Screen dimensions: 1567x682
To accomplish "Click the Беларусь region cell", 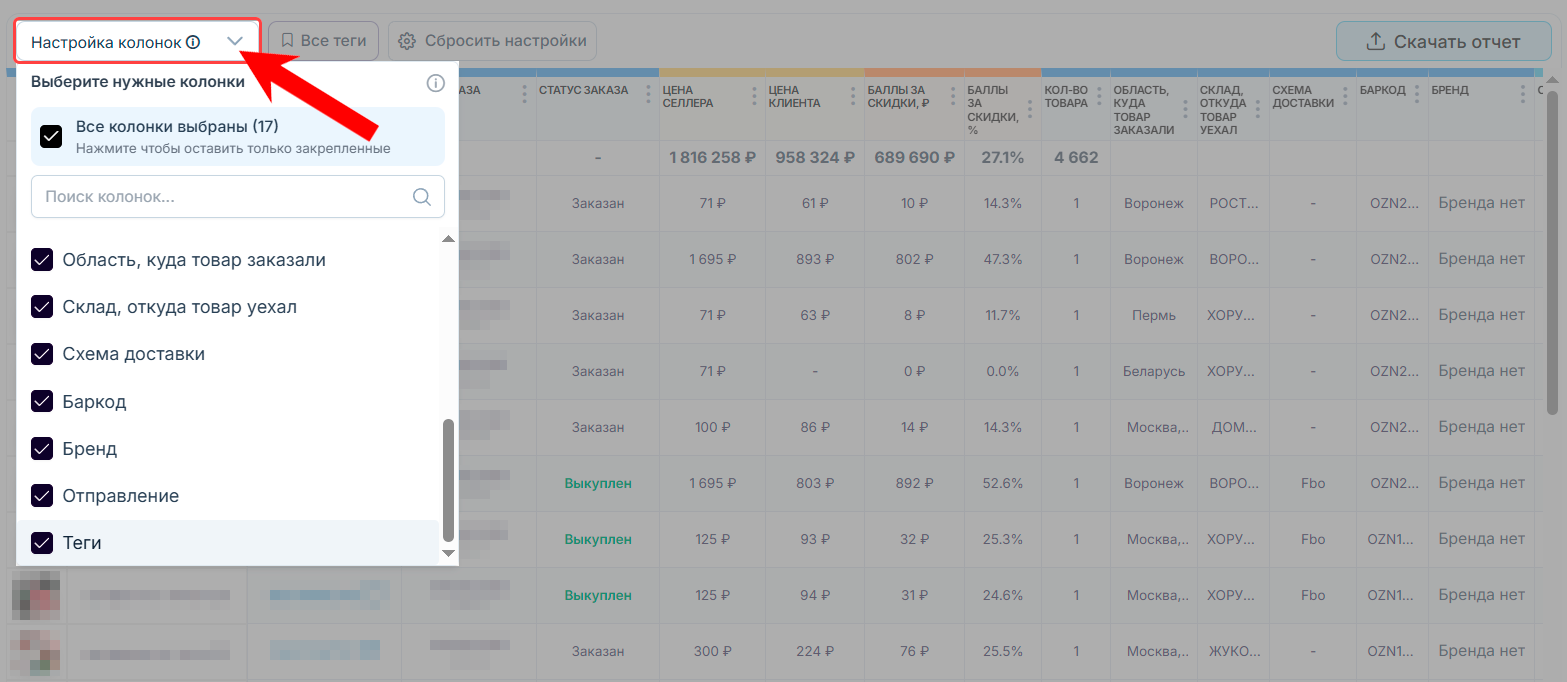I will pyautogui.click(x=1154, y=371).
